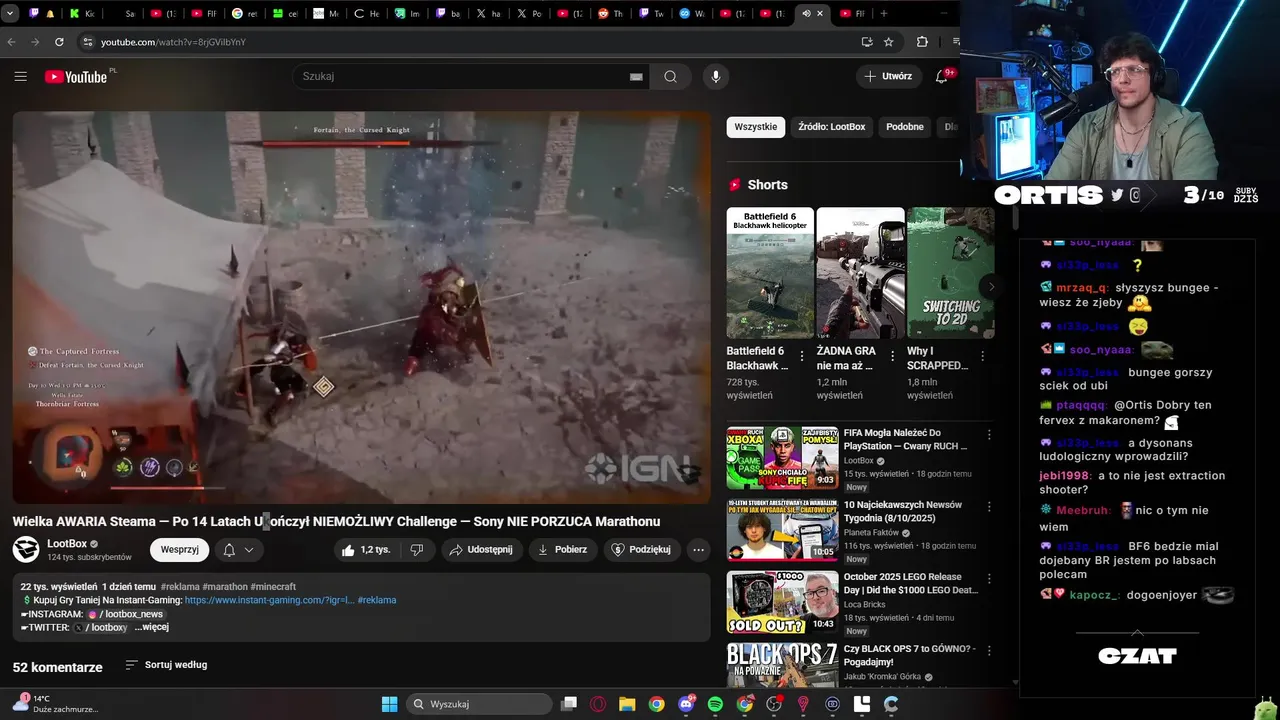The height and width of the screenshot is (720, 1280).
Task: Open the LootBox channel avatar
Action: [26, 549]
